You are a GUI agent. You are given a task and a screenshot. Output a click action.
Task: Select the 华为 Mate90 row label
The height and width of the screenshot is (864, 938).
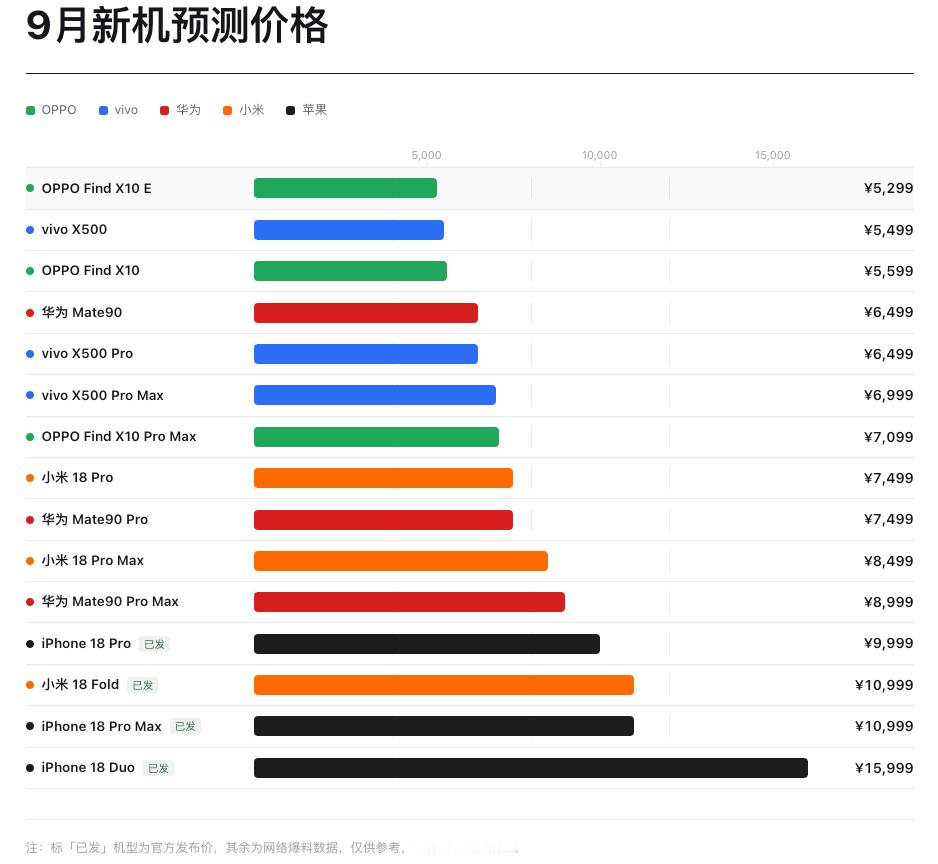[x=82, y=312]
